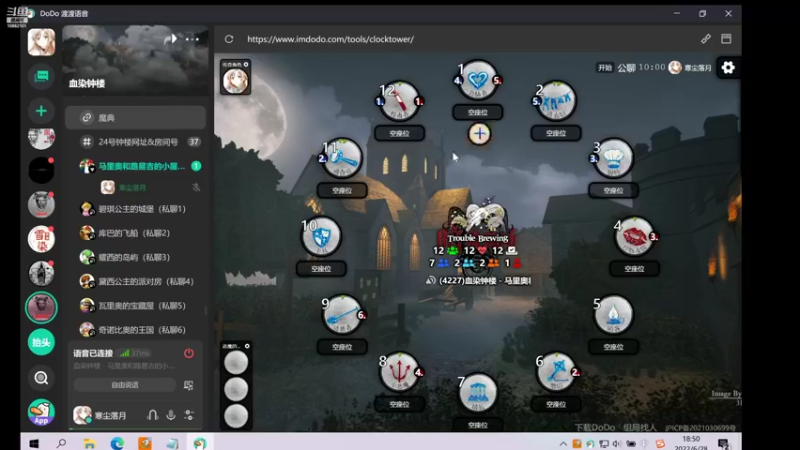The image size is (800, 450).
Task: Open seat 7 blue building role token
Action: click(478, 393)
